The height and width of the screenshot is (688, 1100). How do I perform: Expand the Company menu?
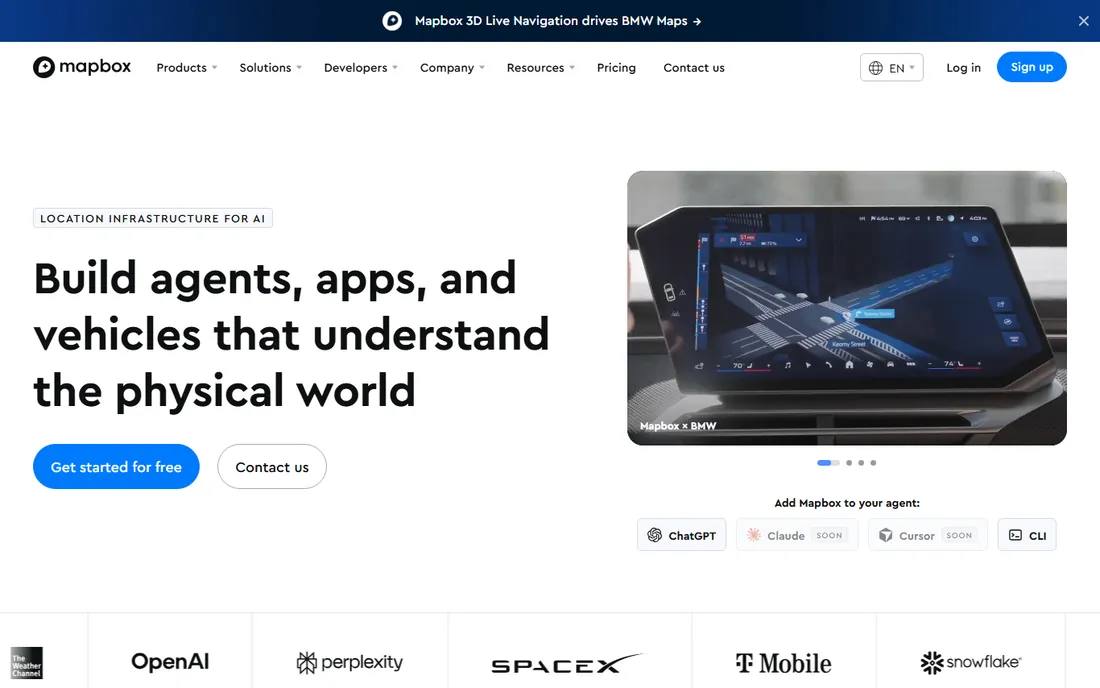tap(452, 68)
